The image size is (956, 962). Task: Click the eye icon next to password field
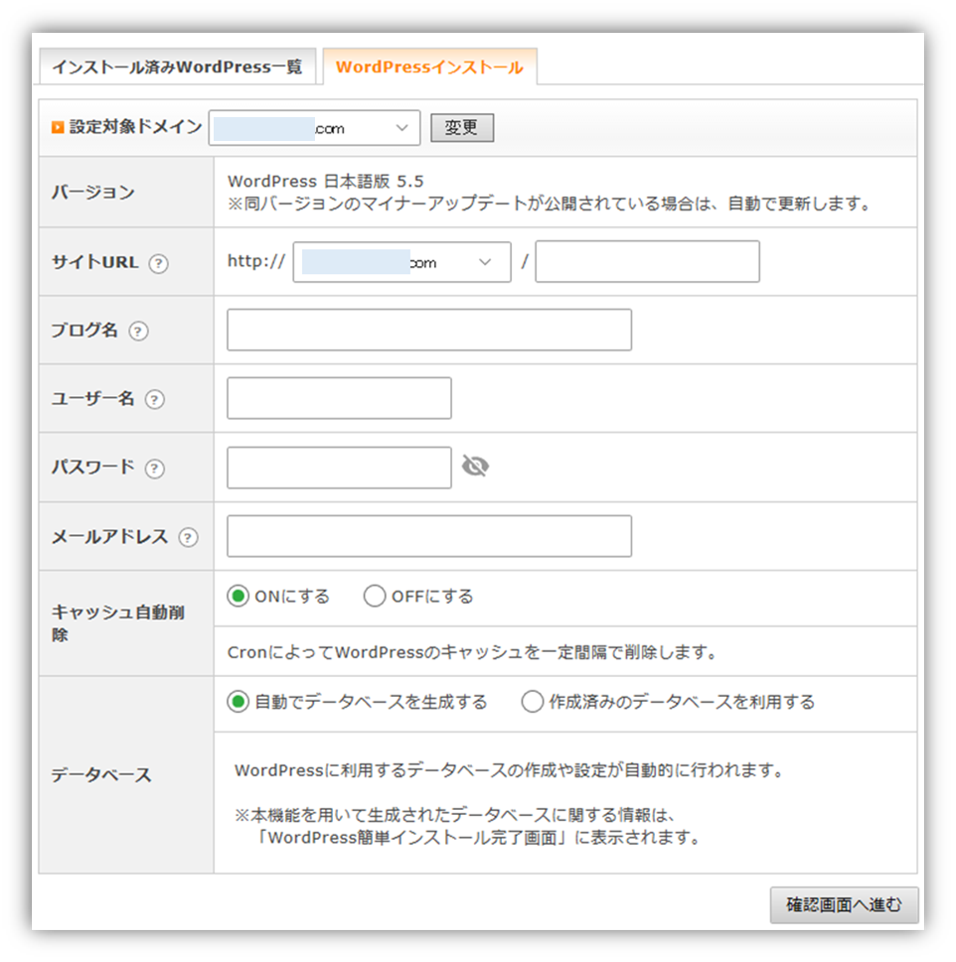click(x=476, y=465)
